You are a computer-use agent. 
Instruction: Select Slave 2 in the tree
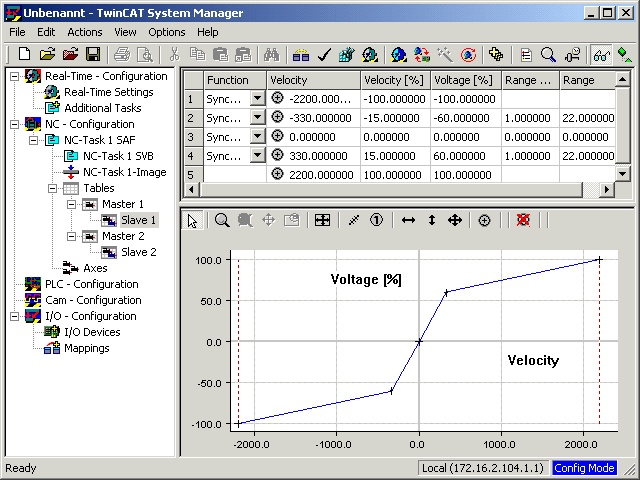(139, 252)
